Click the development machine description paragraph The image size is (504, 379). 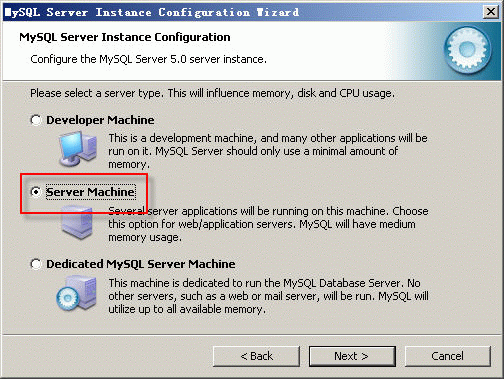(x=268, y=151)
